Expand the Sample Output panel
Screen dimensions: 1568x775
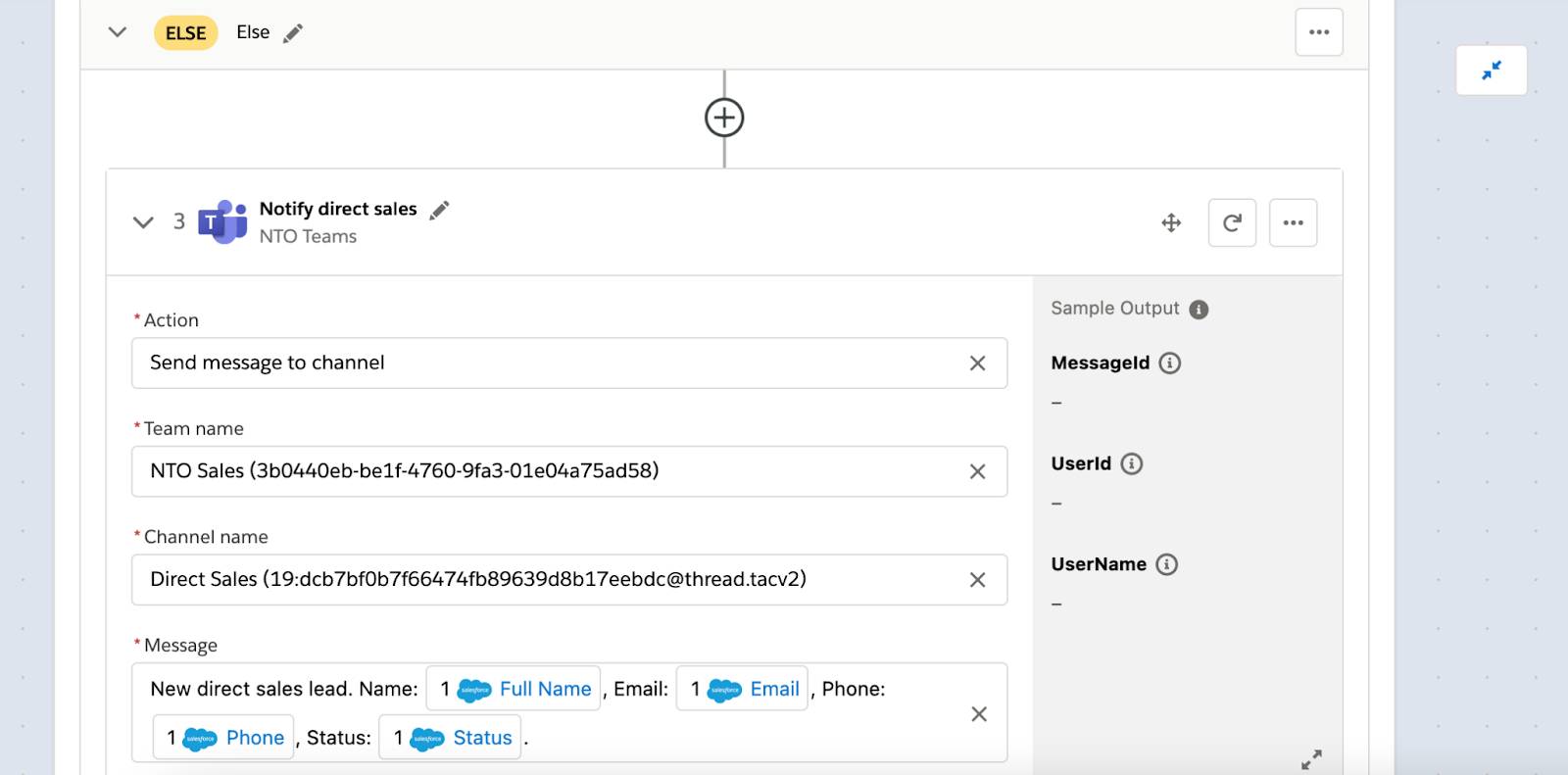tap(1311, 759)
